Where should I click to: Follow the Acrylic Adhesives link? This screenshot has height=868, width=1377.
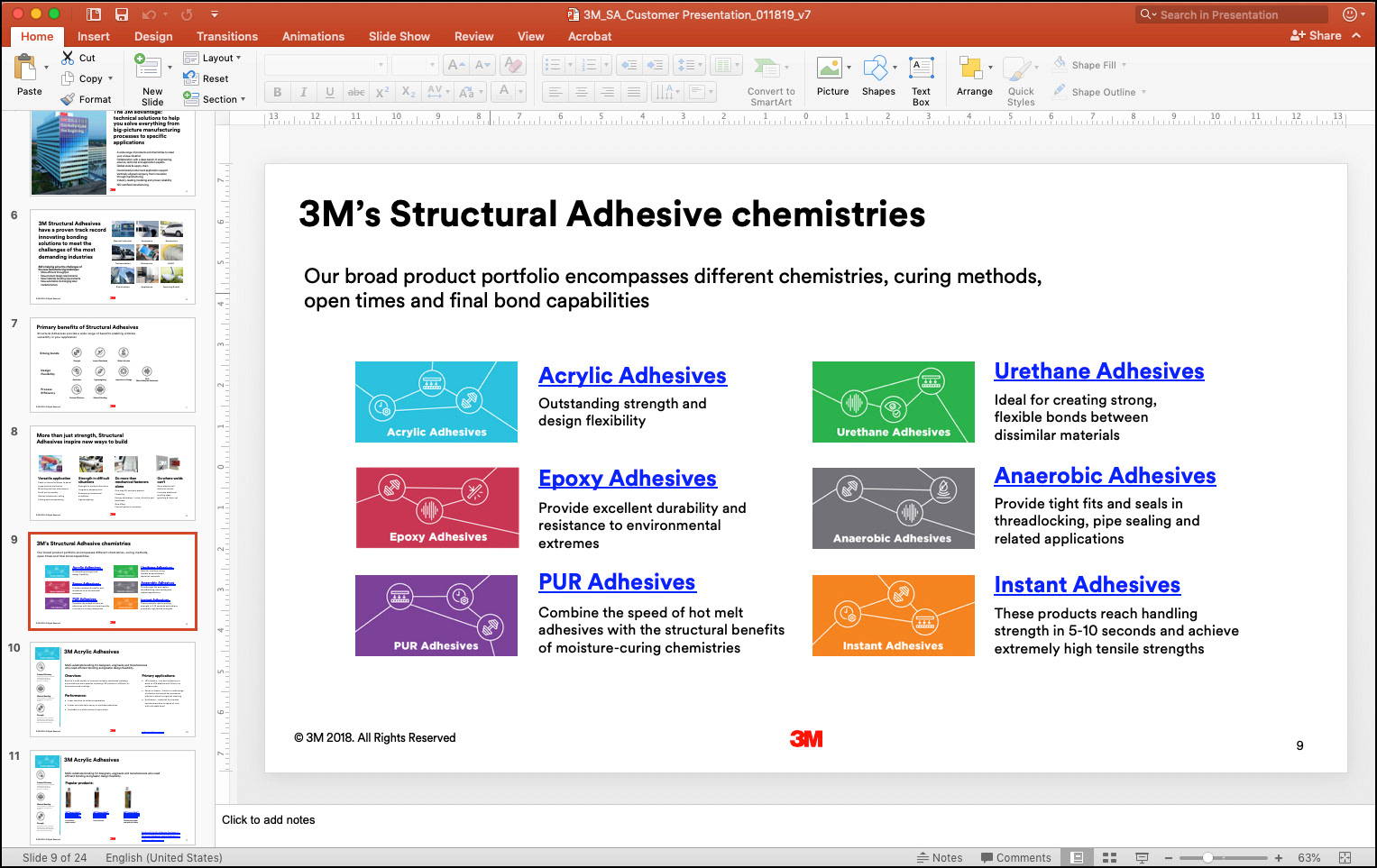coord(632,376)
